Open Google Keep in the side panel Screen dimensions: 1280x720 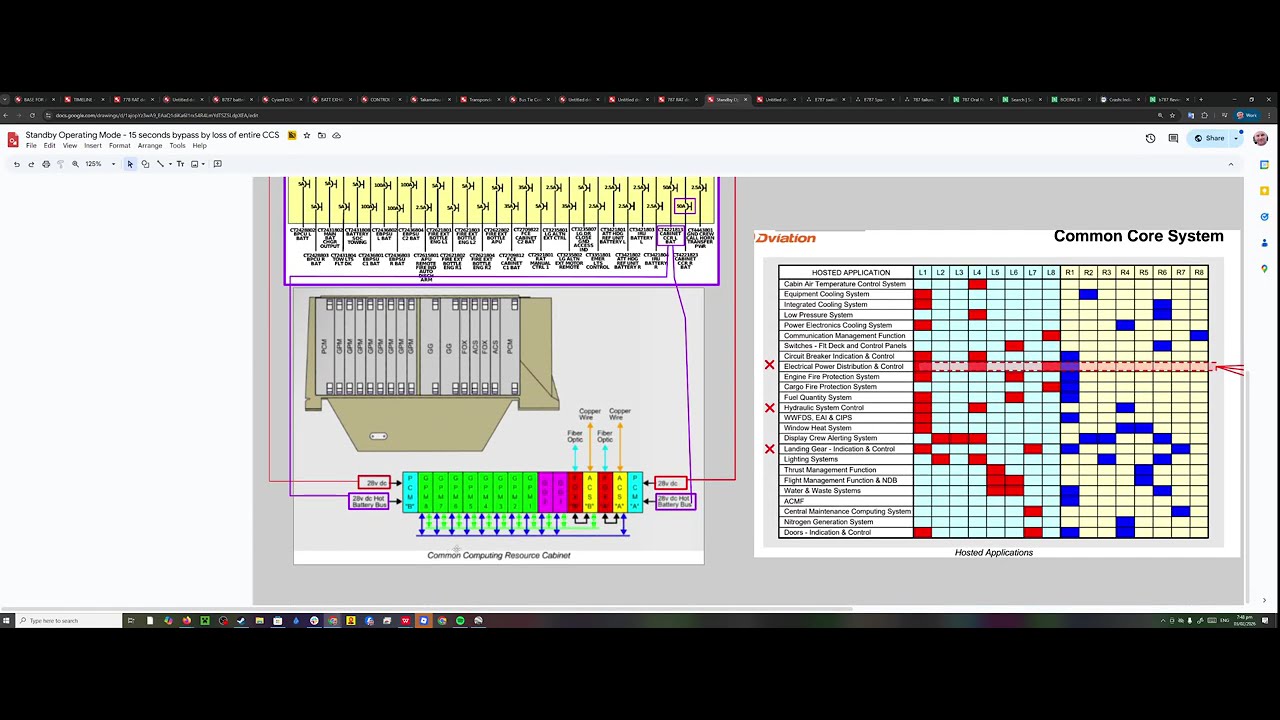[x=1264, y=191]
